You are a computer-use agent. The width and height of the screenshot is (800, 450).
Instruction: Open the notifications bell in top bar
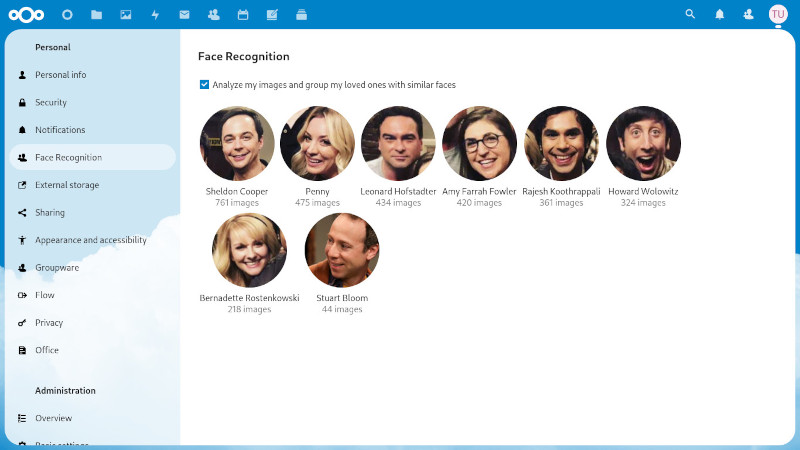pyautogui.click(x=719, y=14)
